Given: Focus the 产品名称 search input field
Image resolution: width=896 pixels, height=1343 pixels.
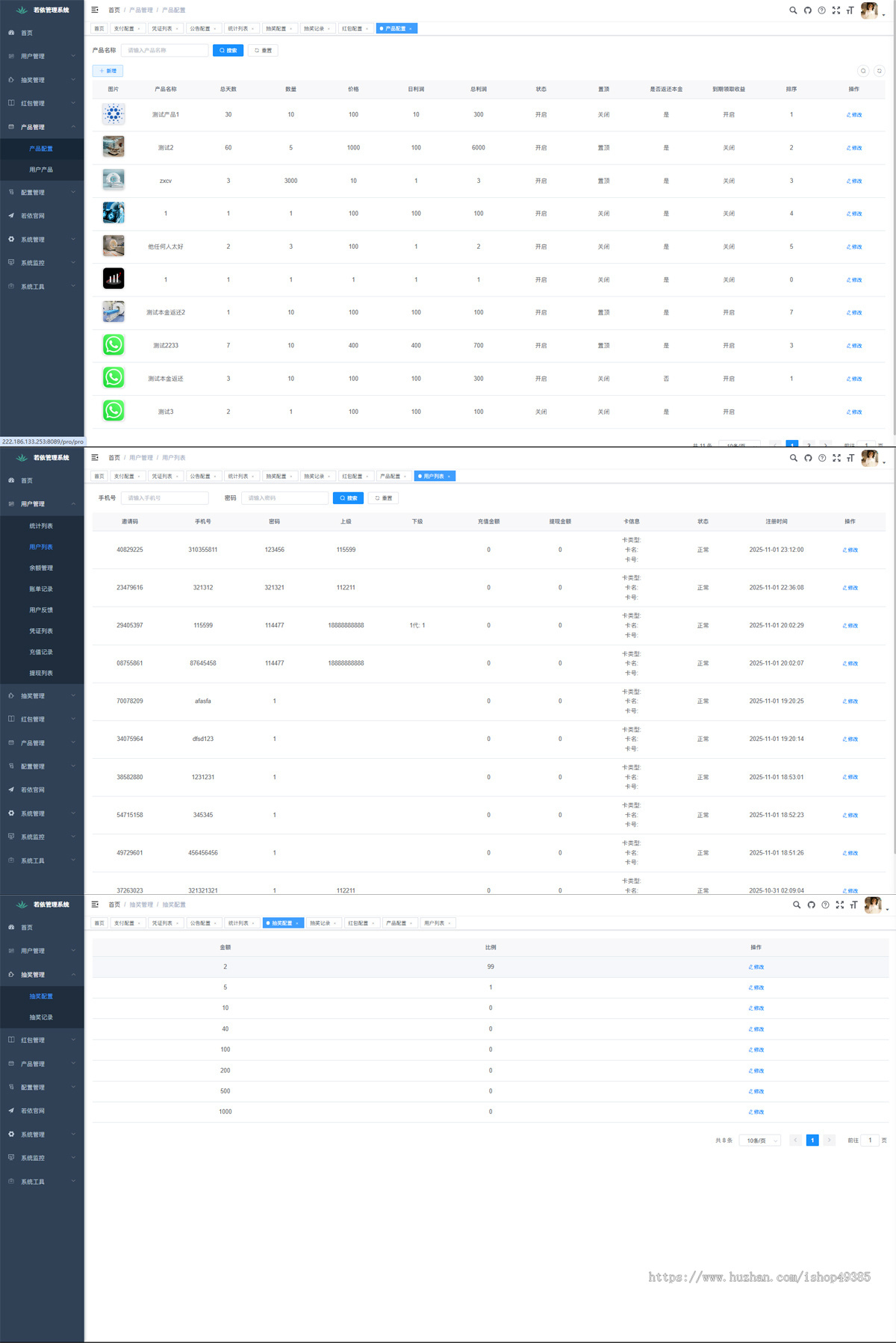Looking at the screenshot, I should (165, 50).
